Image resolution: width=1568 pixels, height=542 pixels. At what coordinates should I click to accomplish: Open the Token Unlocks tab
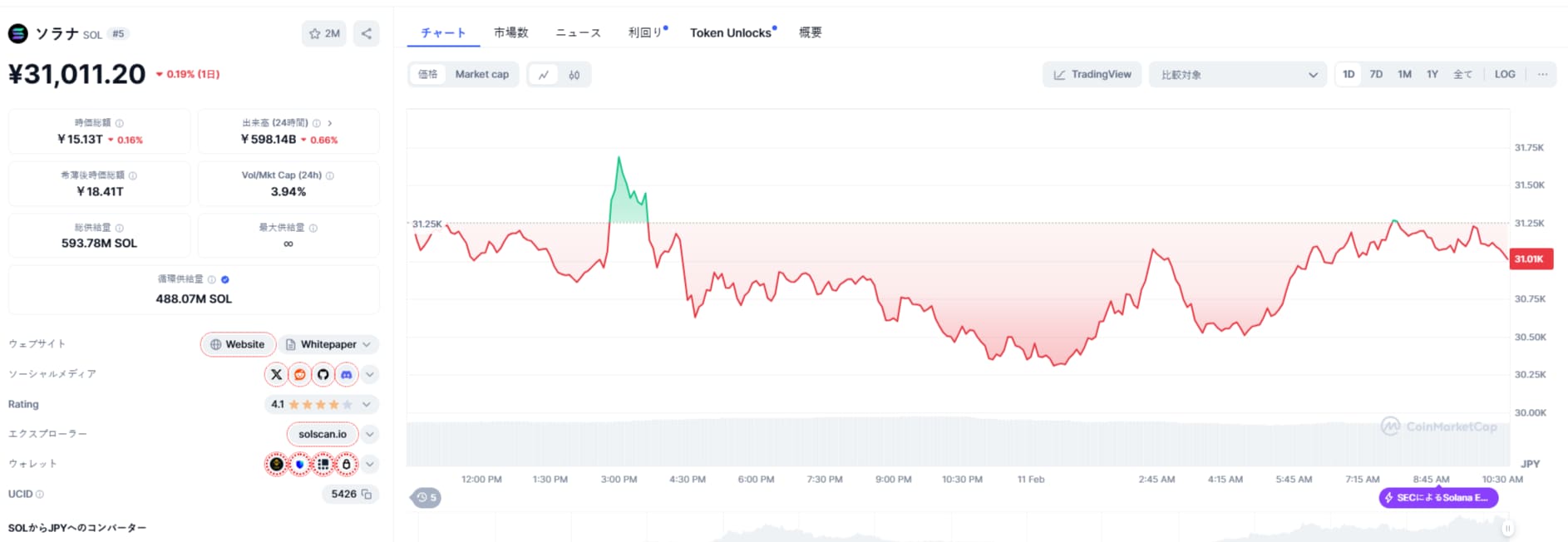(731, 32)
